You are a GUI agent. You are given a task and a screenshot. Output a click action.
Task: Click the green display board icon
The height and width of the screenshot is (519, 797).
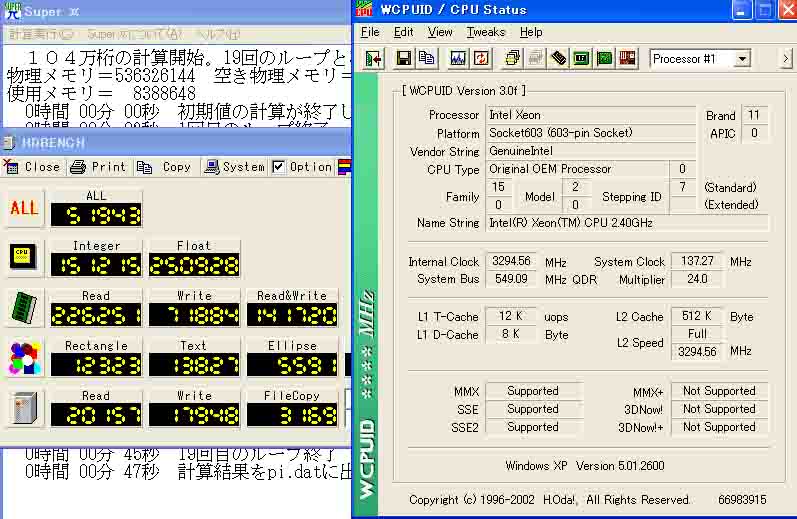[x=581, y=59]
